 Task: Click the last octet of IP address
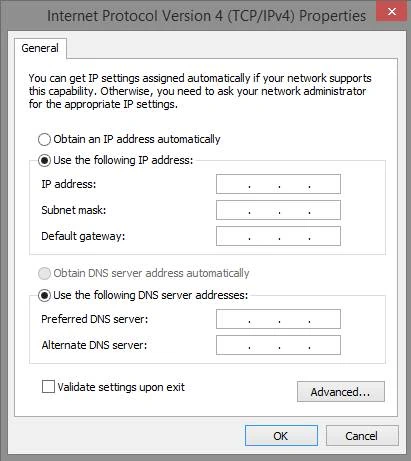click(x=325, y=184)
